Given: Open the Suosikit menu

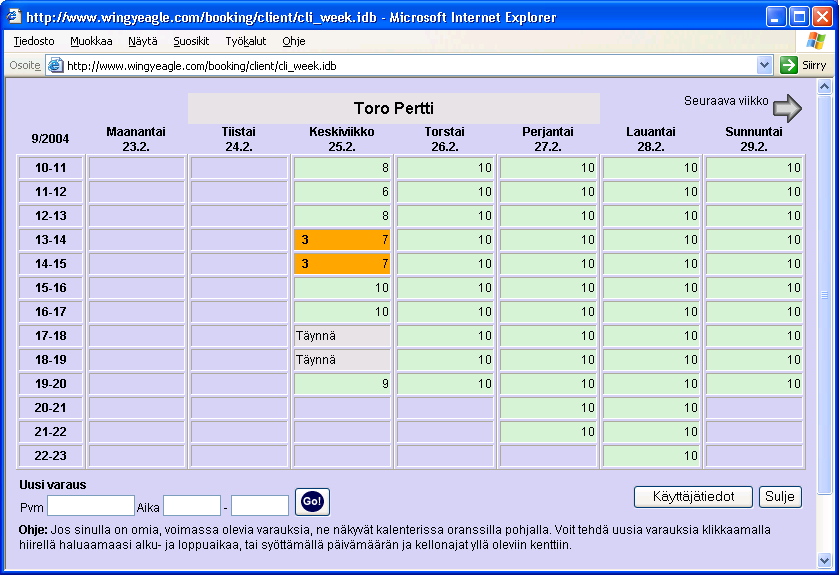Looking at the screenshot, I should point(191,41).
